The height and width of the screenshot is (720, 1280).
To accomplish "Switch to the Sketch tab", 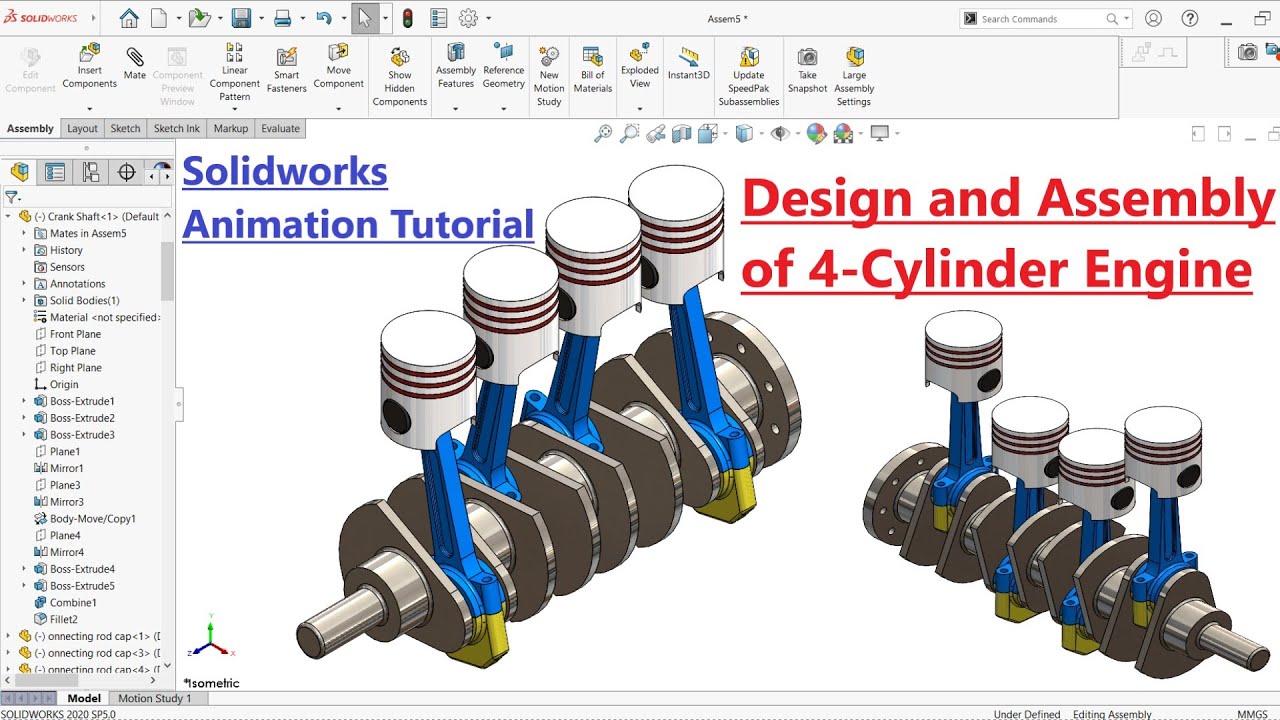I will (x=125, y=128).
